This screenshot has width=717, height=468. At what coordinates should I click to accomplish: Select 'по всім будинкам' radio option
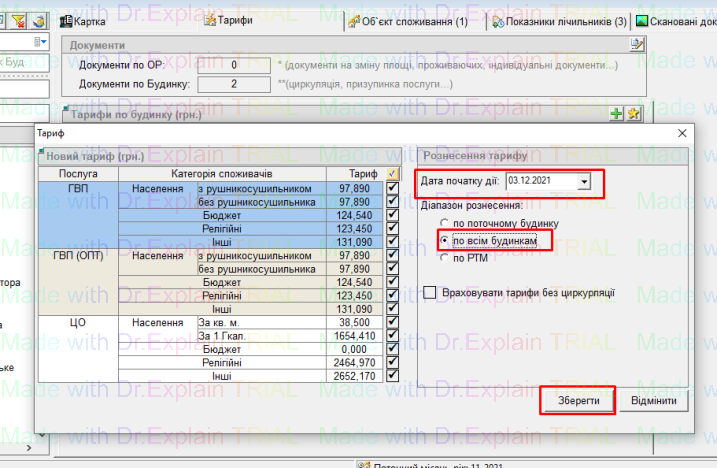(x=444, y=242)
